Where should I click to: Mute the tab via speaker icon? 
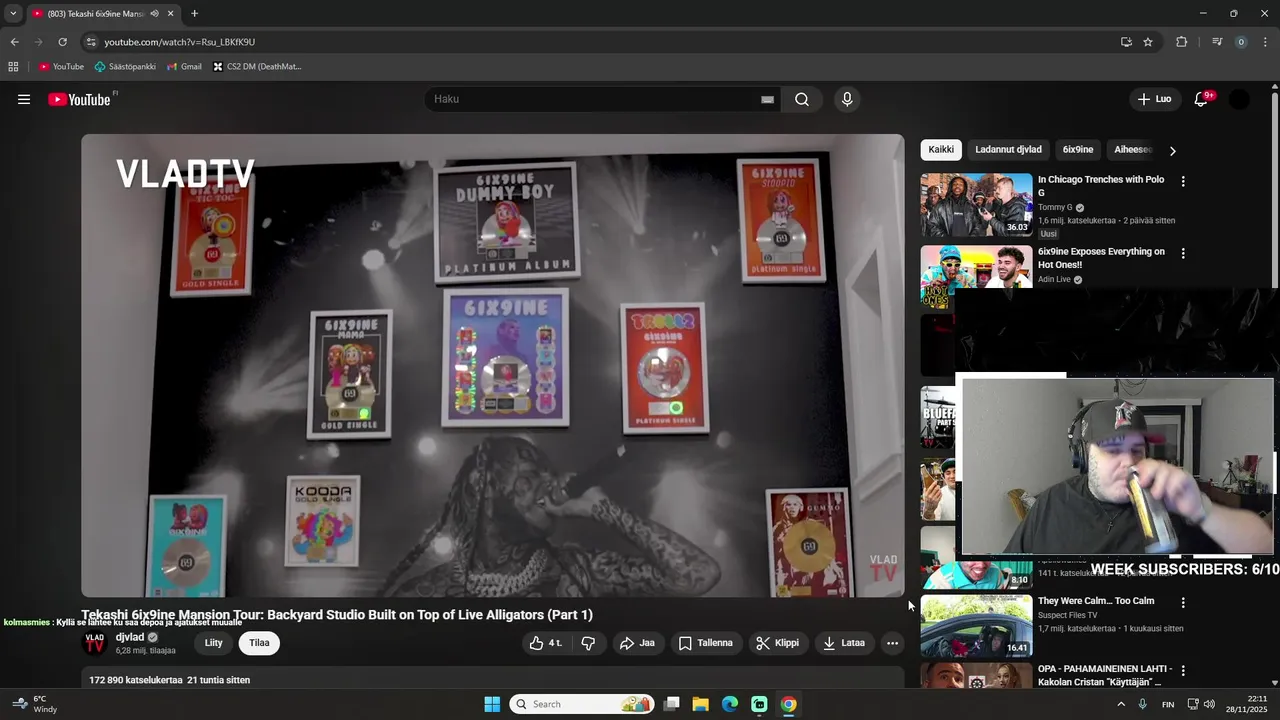[154, 14]
